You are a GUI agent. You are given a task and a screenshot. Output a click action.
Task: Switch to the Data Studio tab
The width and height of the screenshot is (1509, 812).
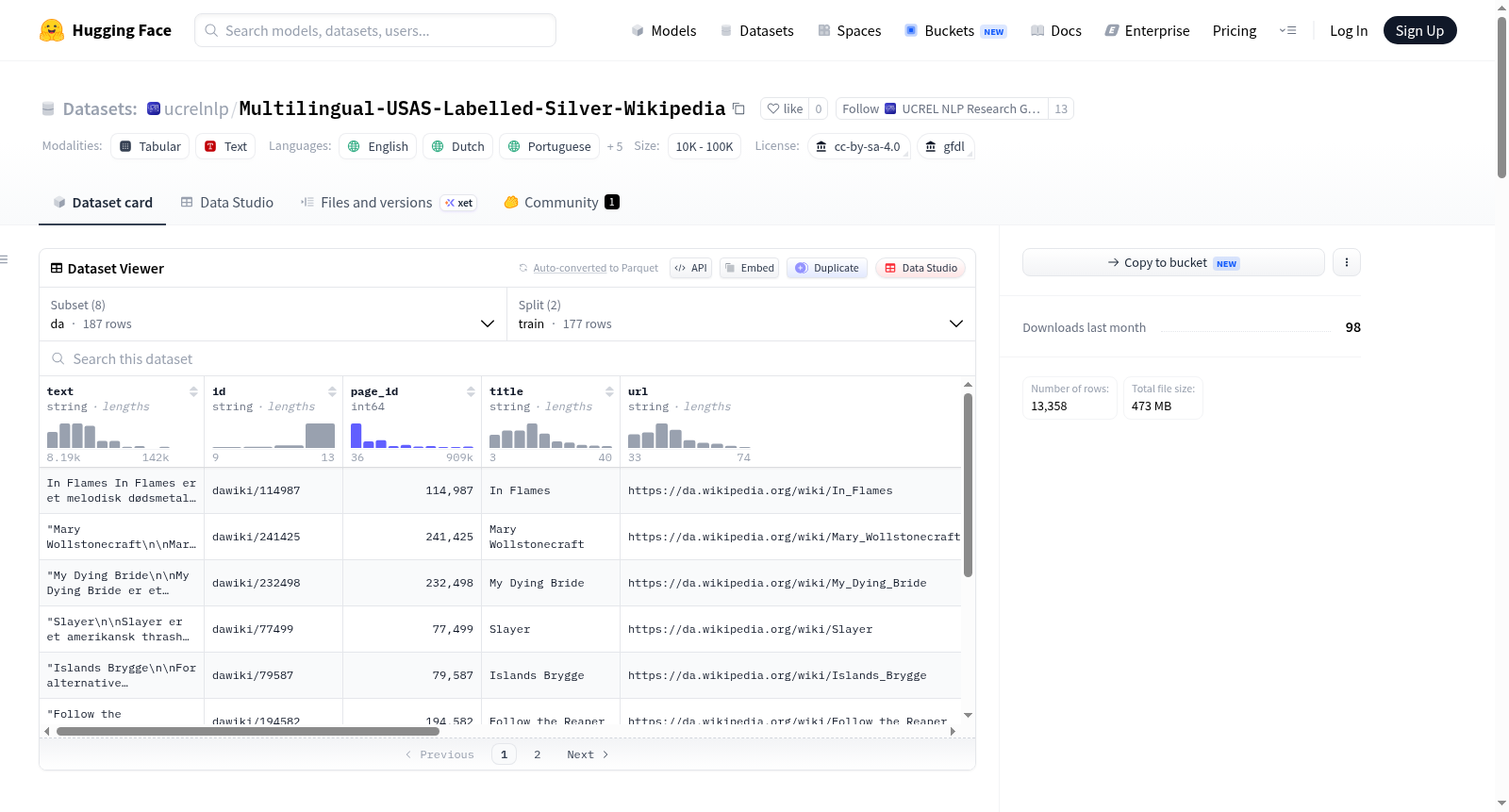click(227, 203)
